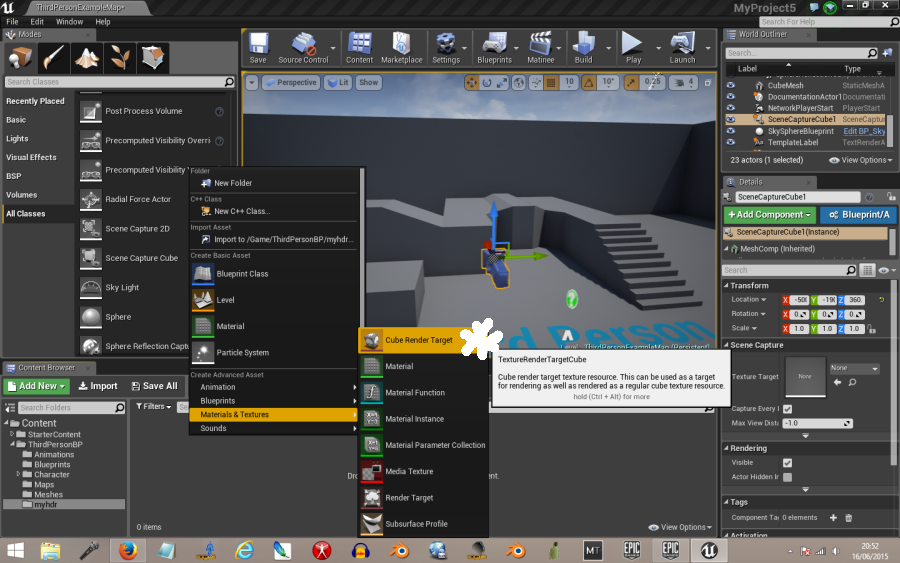Choose Material Function from submenu
This screenshot has height=563, width=900.
click(x=424, y=393)
